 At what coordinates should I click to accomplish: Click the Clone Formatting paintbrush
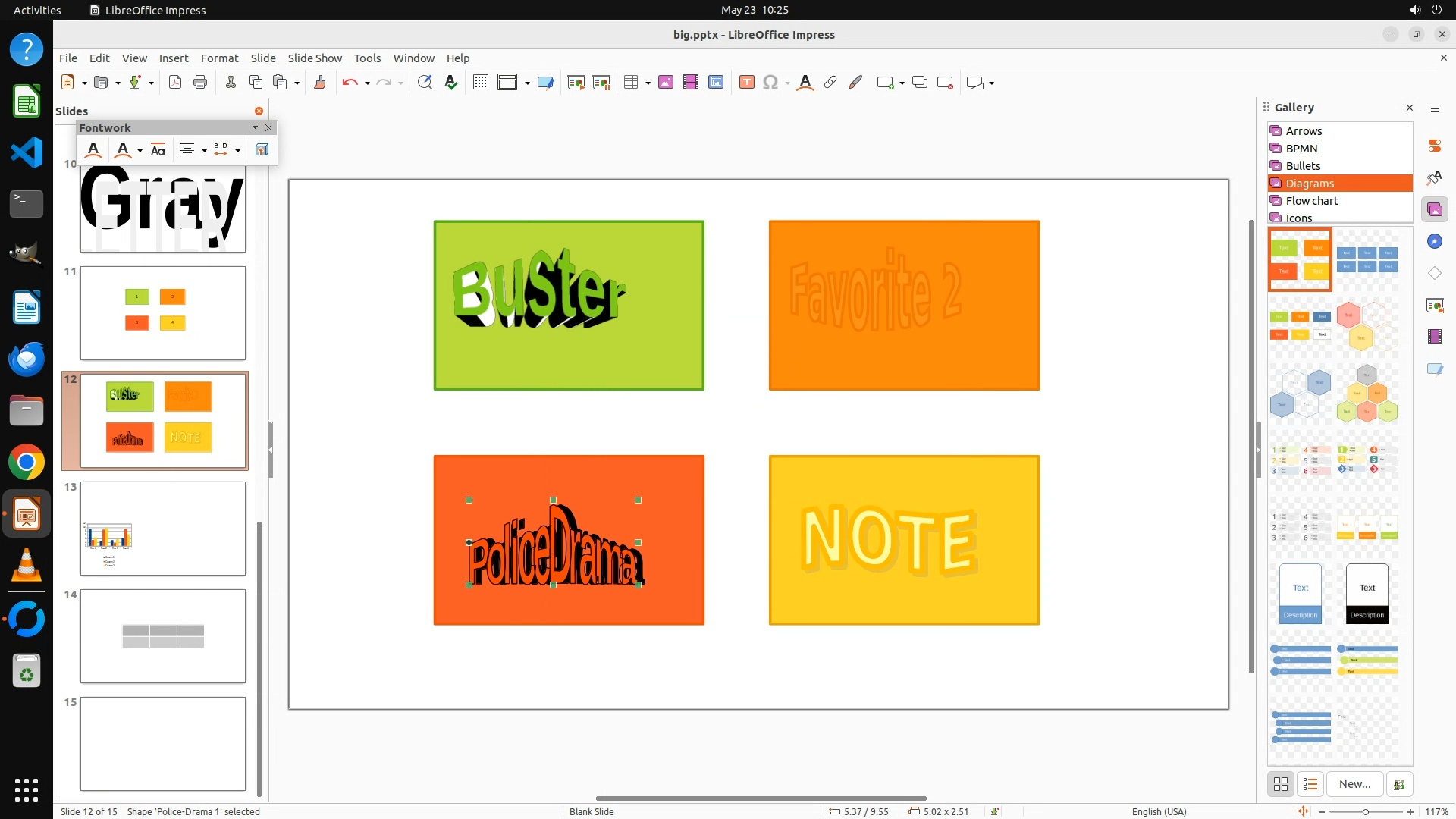click(320, 83)
